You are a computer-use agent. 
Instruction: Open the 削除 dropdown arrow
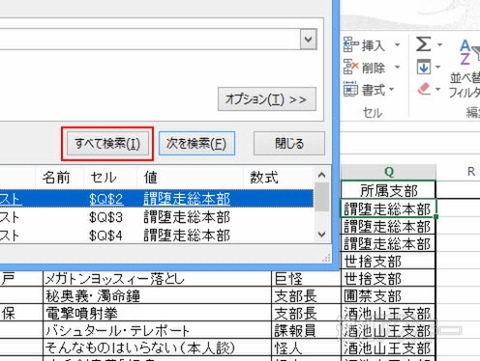(x=397, y=67)
